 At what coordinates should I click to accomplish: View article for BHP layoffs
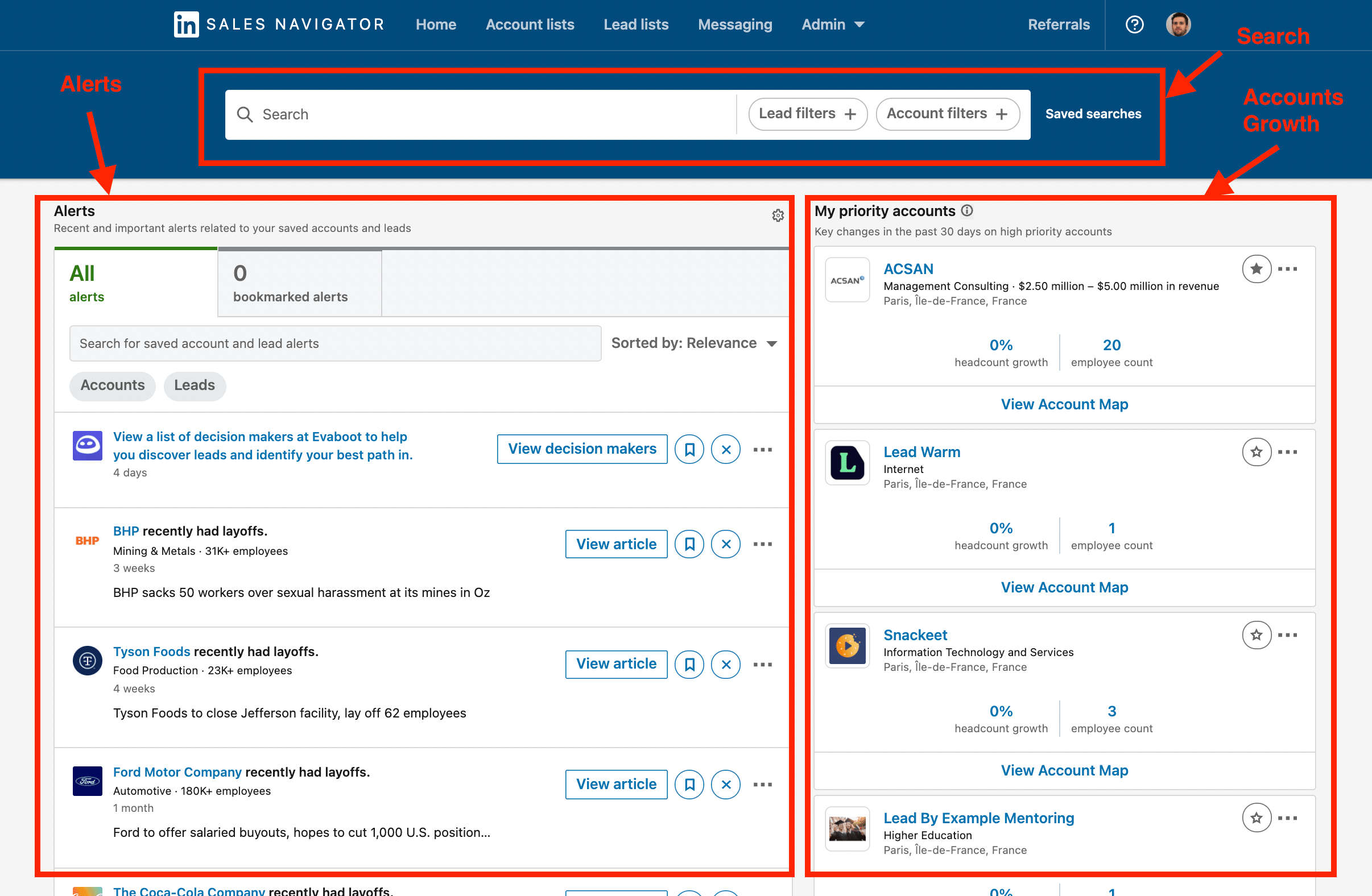pyautogui.click(x=615, y=544)
